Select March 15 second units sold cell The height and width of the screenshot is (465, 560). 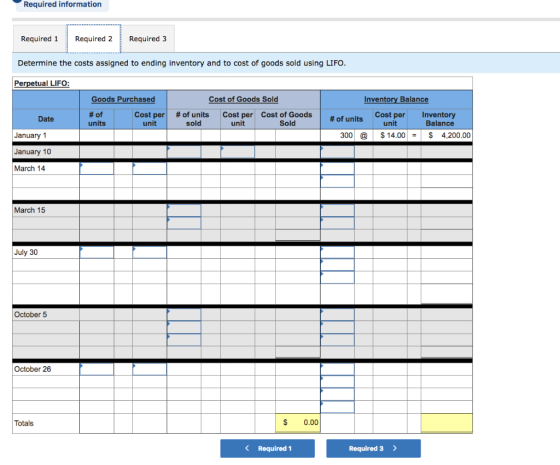click(x=184, y=223)
